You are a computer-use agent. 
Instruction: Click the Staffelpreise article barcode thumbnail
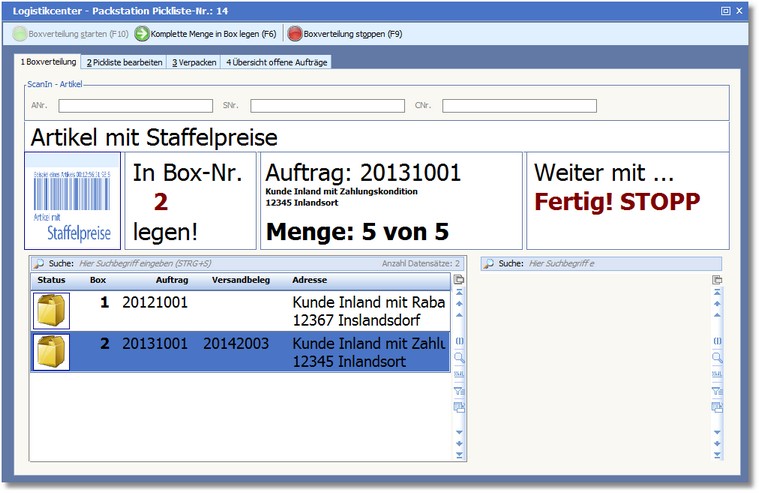coord(72,200)
